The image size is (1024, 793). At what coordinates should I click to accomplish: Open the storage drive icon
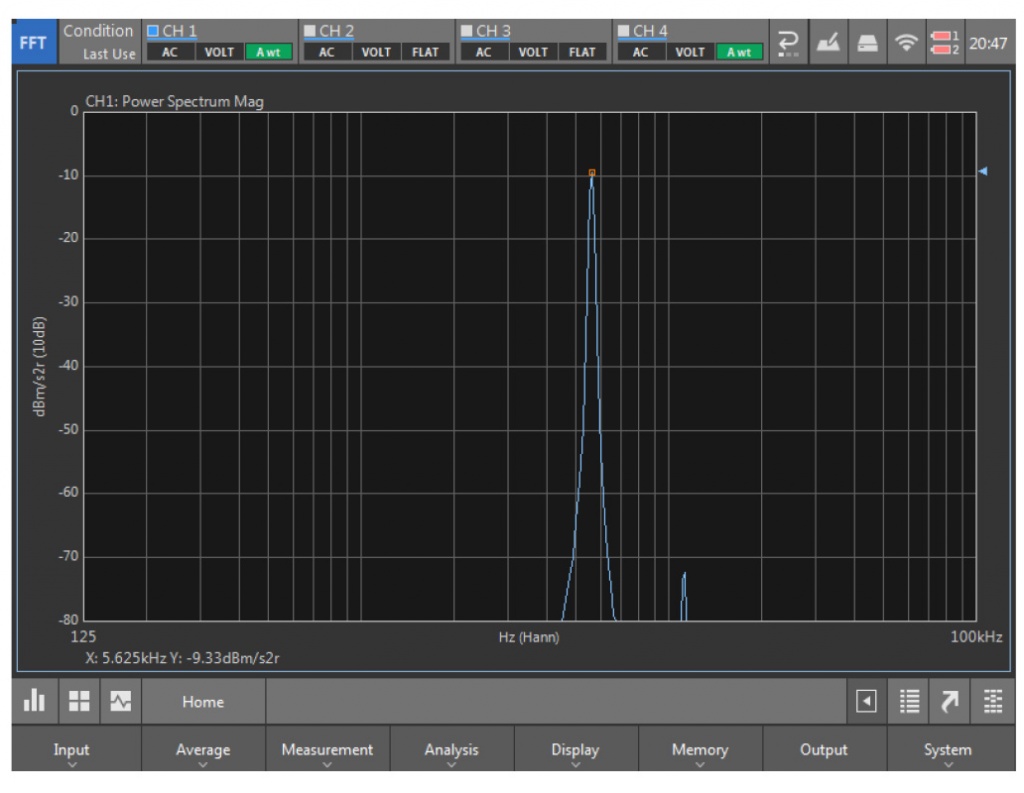point(867,43)
